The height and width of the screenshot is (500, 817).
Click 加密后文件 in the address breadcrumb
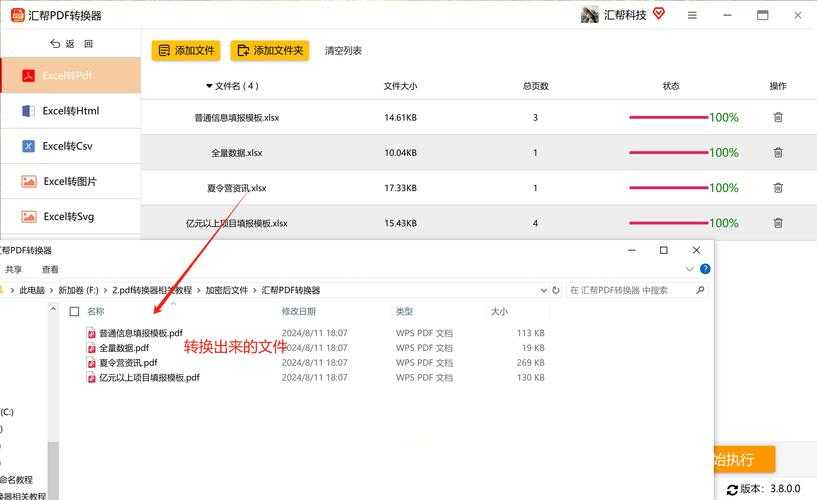tap(227, 290)
